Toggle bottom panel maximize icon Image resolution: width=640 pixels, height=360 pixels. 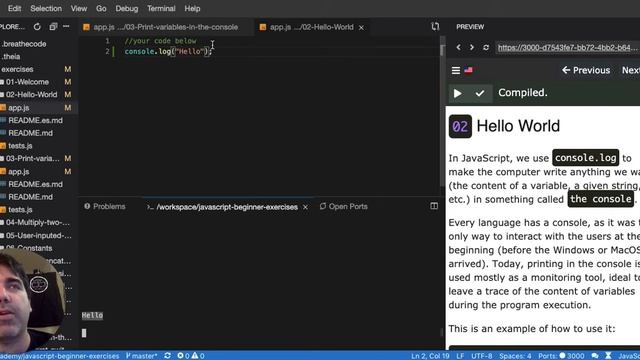click(434, 206)
